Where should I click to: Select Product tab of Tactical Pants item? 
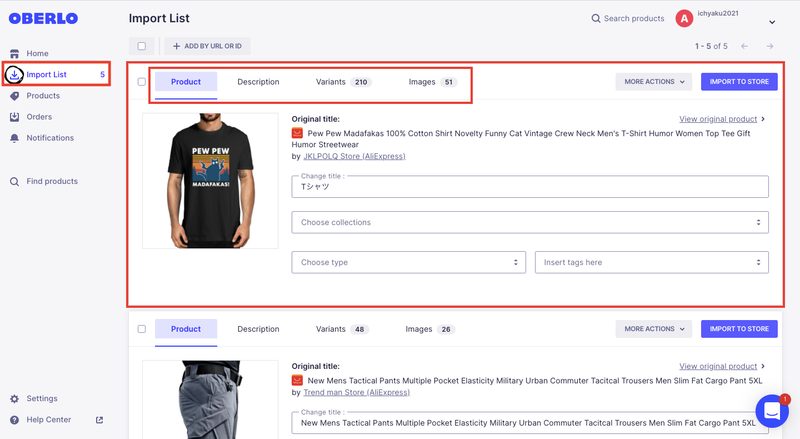[x=186, y=329]
